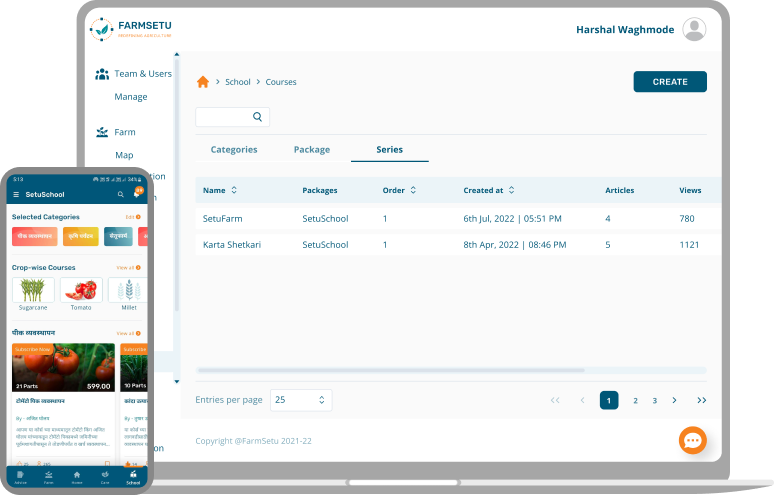Viewport: 774px width, 495px height.
Task: Open the orange chat support bubble
Action: (693, 440)
